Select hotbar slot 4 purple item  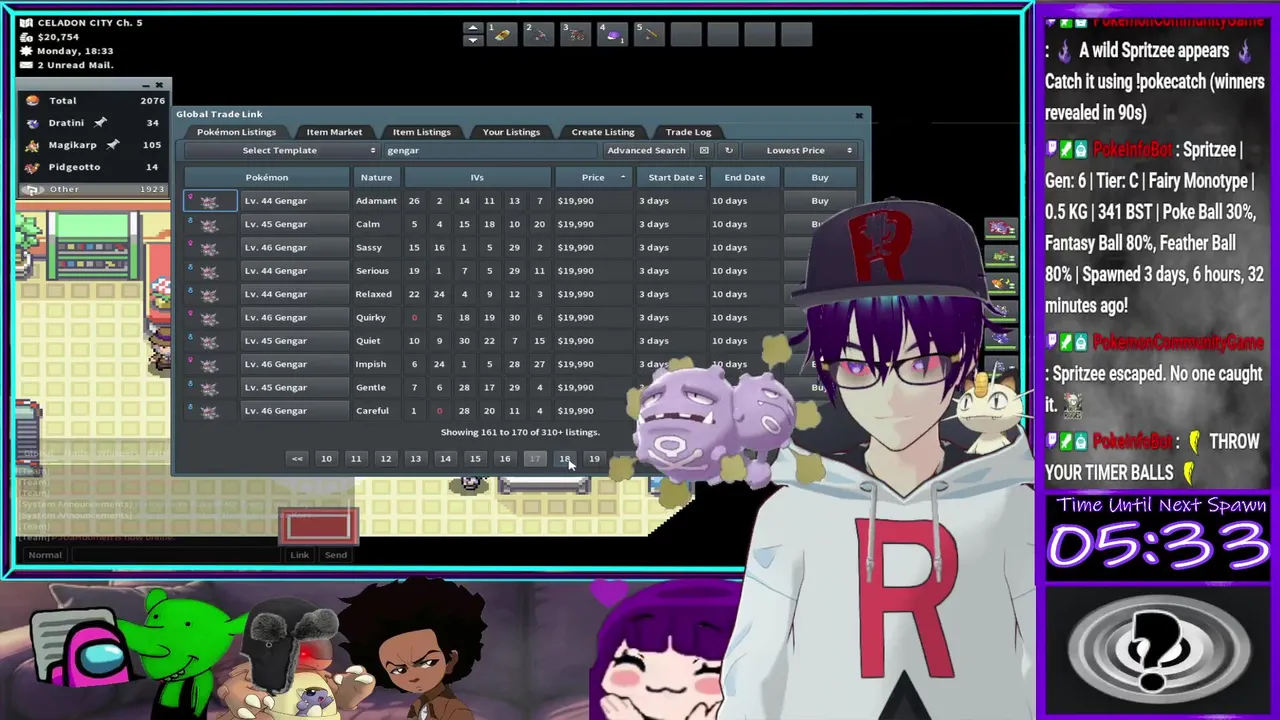tap(612, 34)
